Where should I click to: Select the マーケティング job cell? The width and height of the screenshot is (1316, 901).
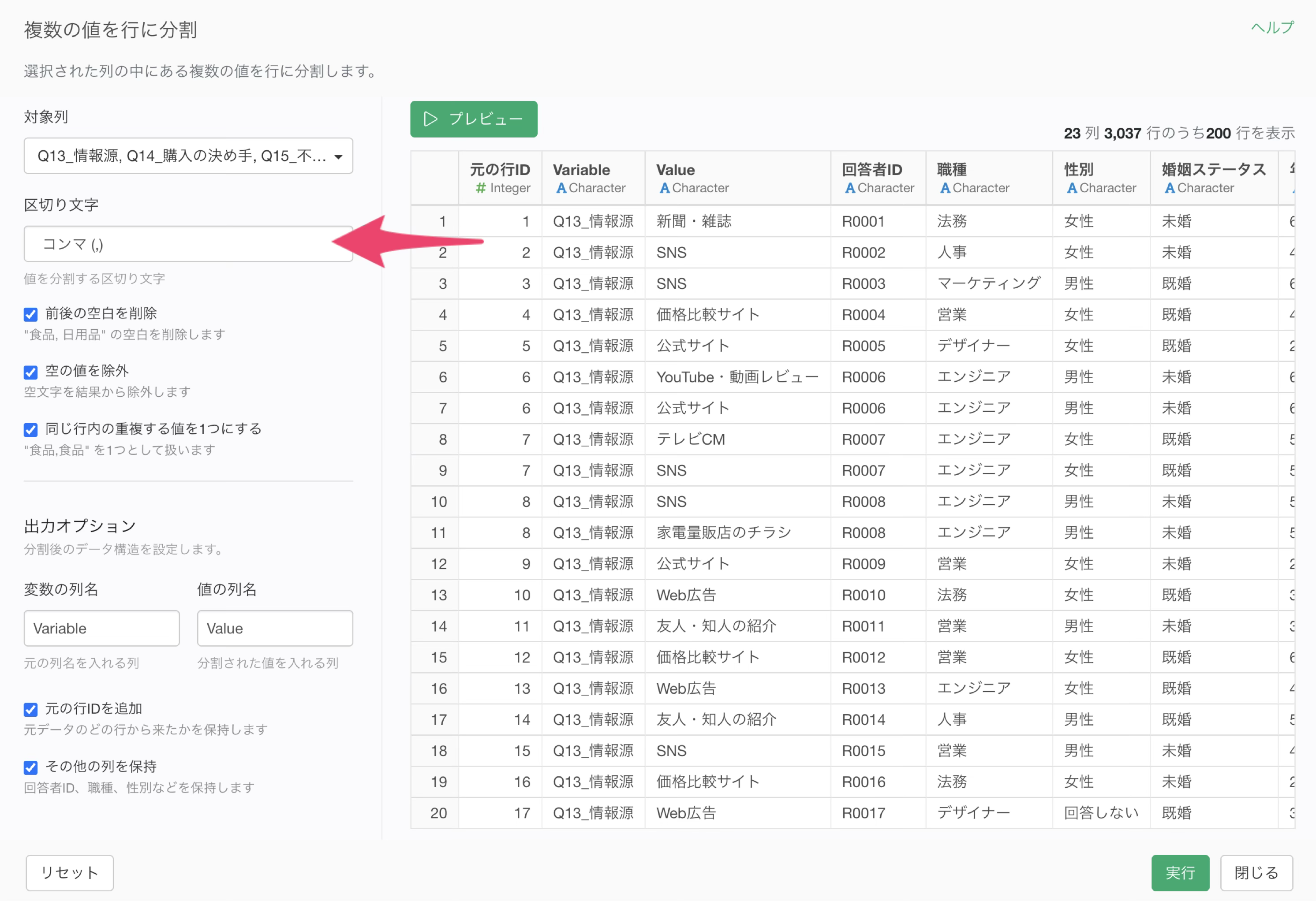pyautogui.click(x=989, y=283)
